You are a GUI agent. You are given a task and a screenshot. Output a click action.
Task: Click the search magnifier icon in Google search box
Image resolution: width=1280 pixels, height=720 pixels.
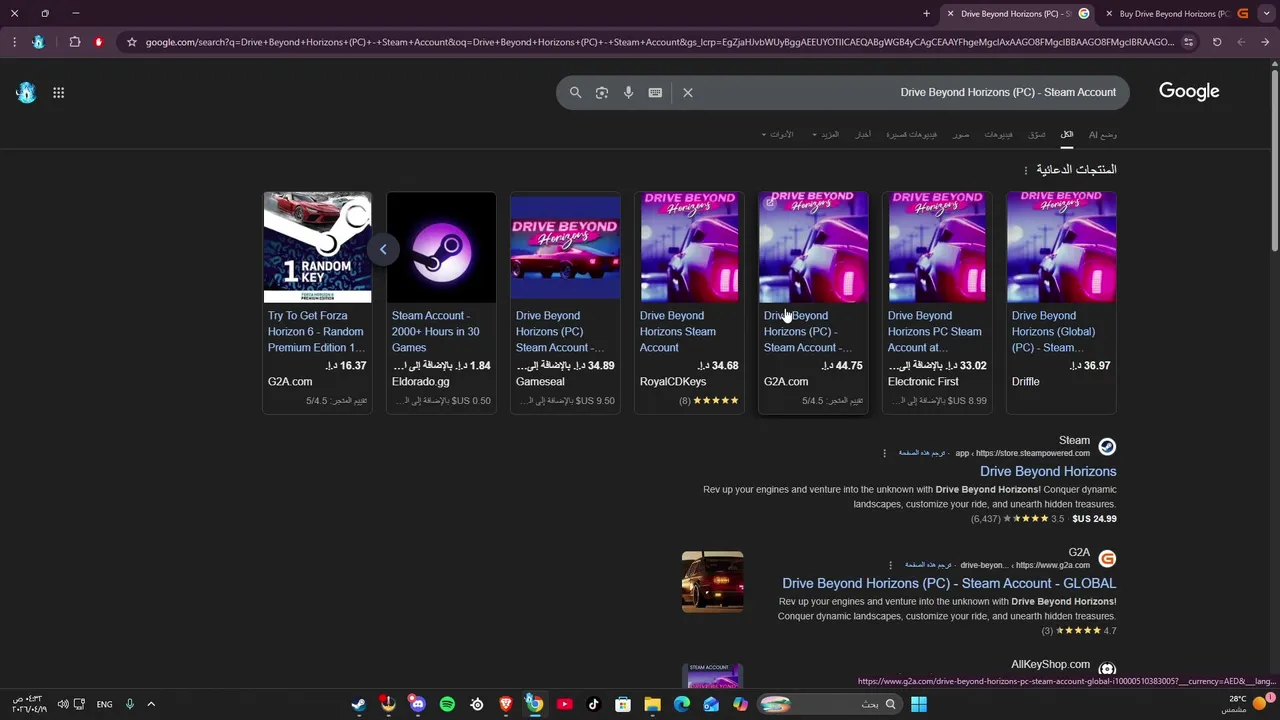[575, 92]
